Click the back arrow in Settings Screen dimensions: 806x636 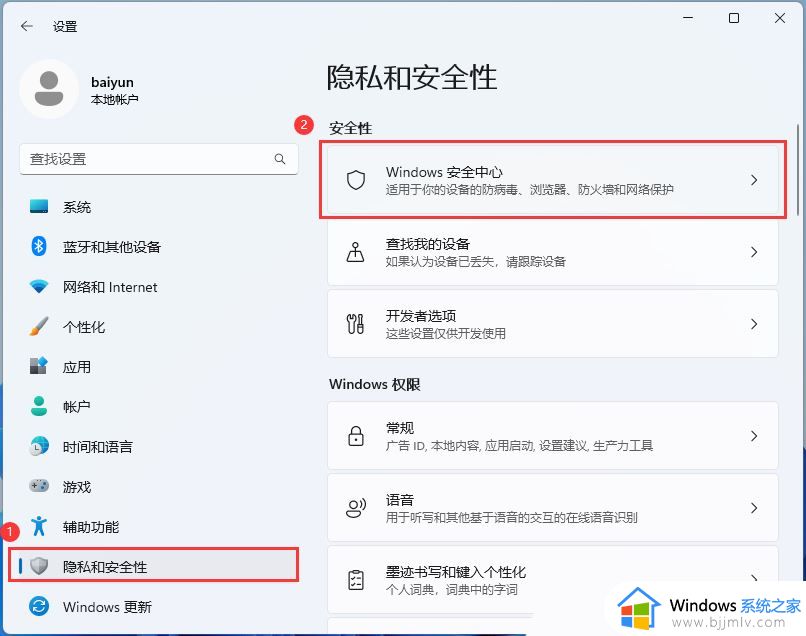(x=27, y=26)
